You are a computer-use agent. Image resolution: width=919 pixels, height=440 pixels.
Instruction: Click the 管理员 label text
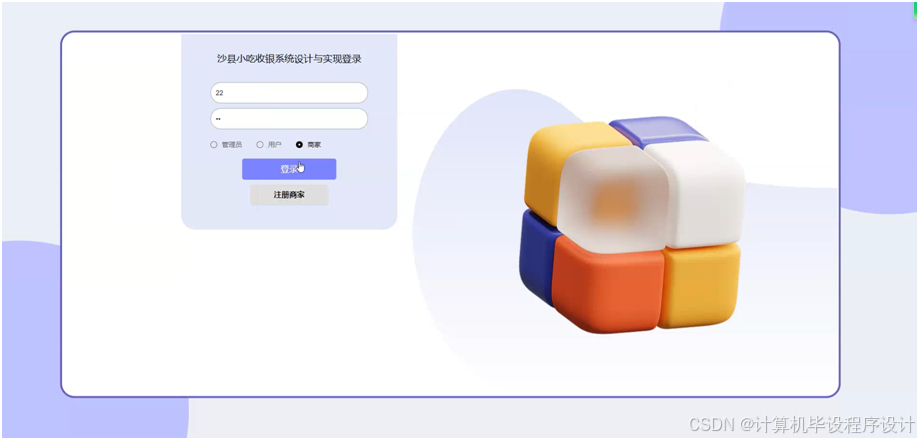[232, 145]
